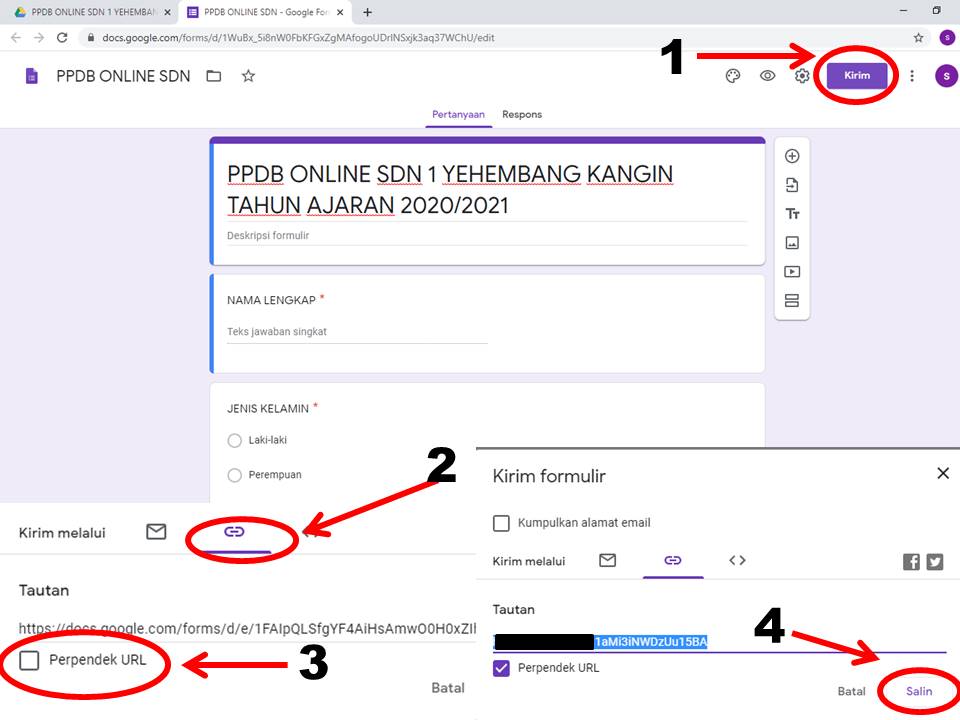
Task: Select the Laki-laki radio button
Action: pyautogui.click(x=234, y=440)
